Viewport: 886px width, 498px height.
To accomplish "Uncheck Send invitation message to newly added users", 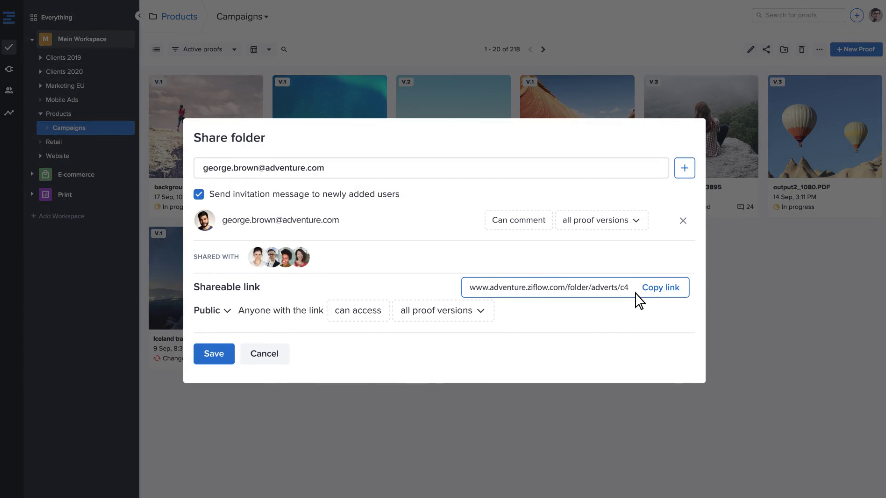I will 199,194.
